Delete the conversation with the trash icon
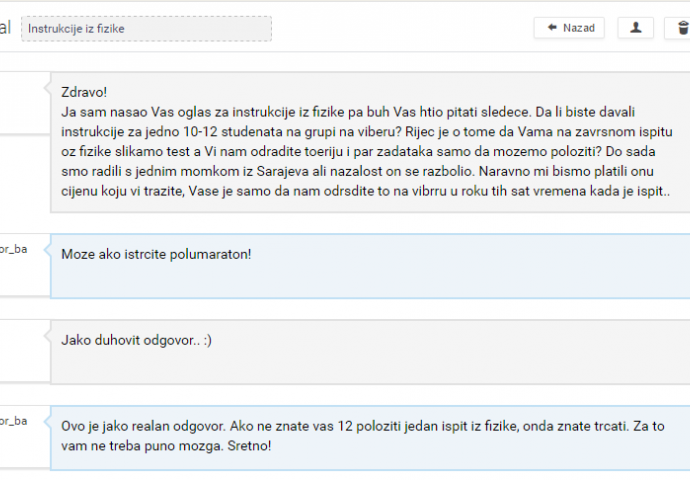 682,28
